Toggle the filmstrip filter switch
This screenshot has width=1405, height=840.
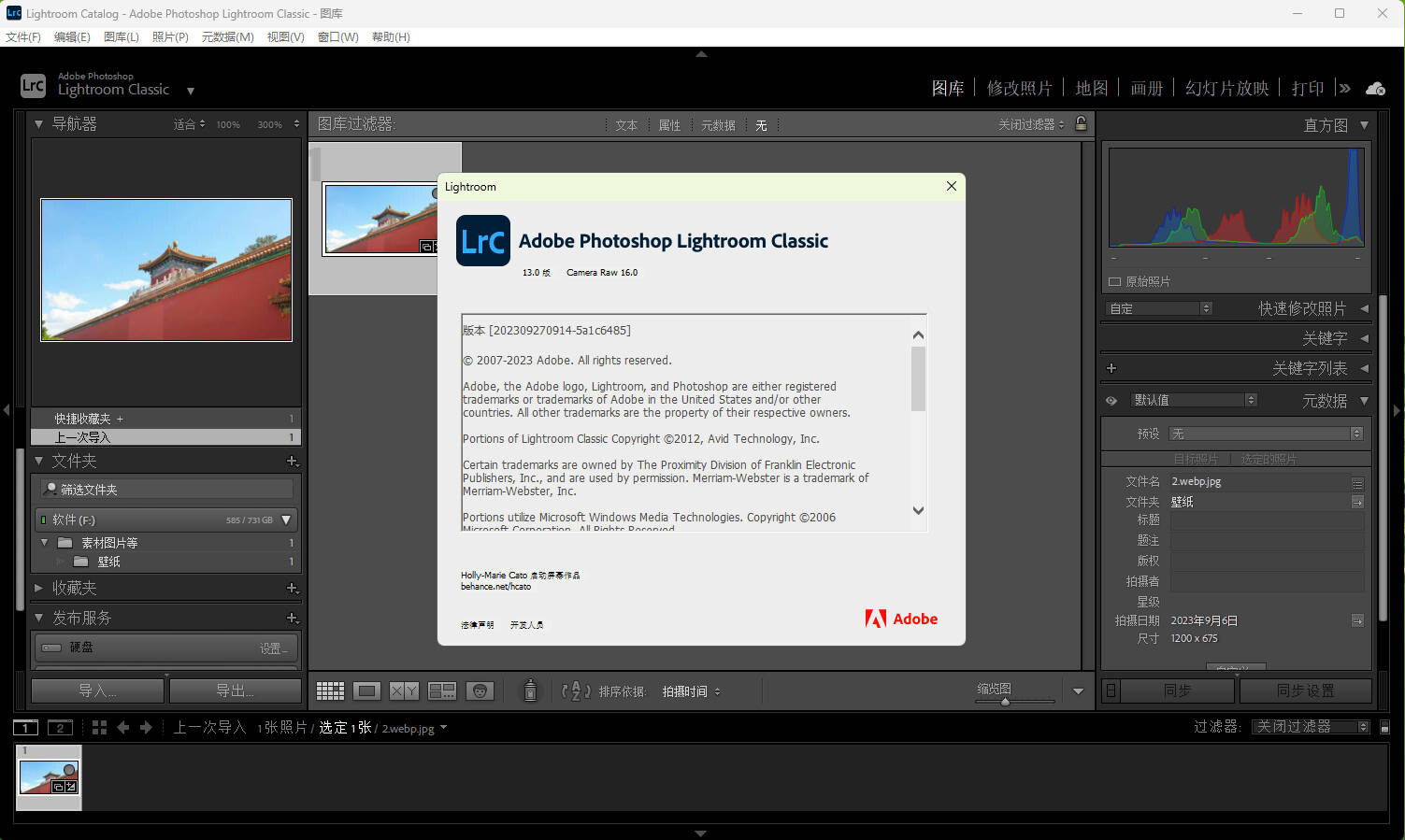(1385, 727)
